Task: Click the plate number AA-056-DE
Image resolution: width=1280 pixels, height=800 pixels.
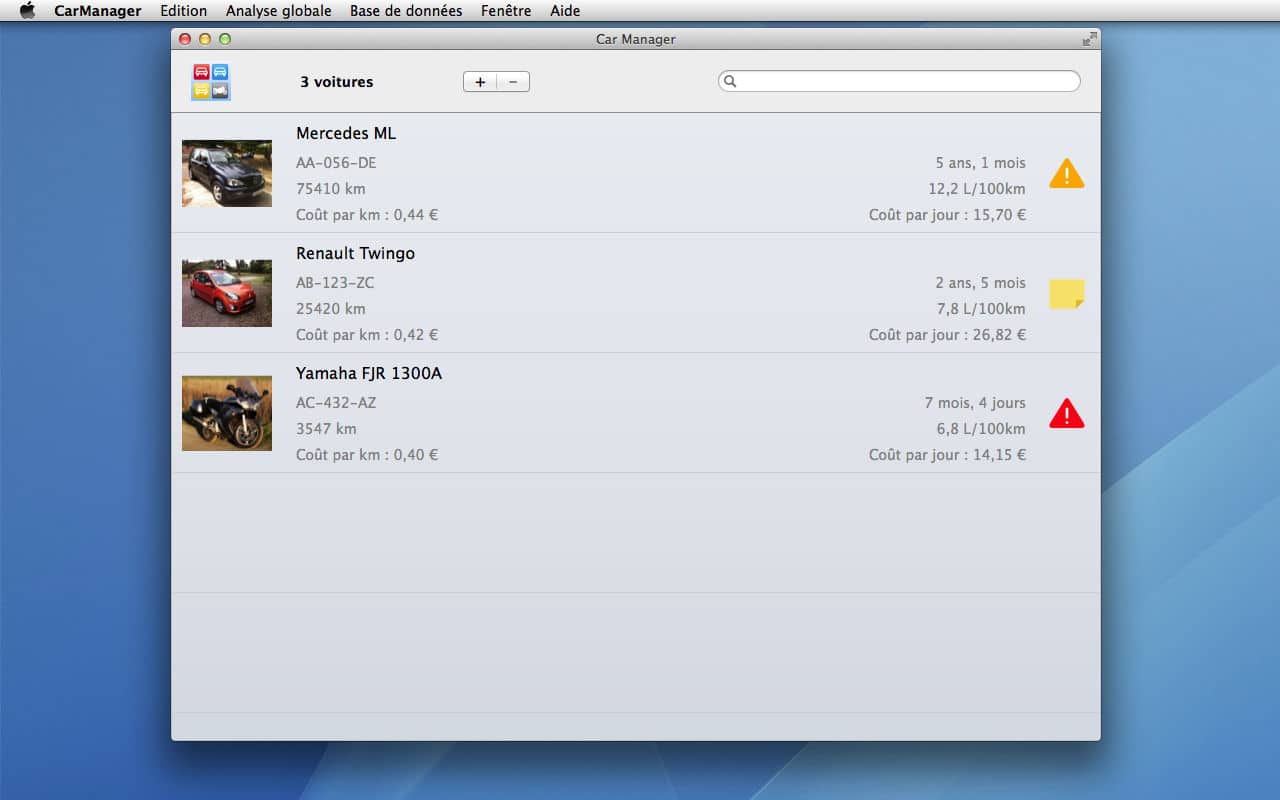Action: click(336, 163)
